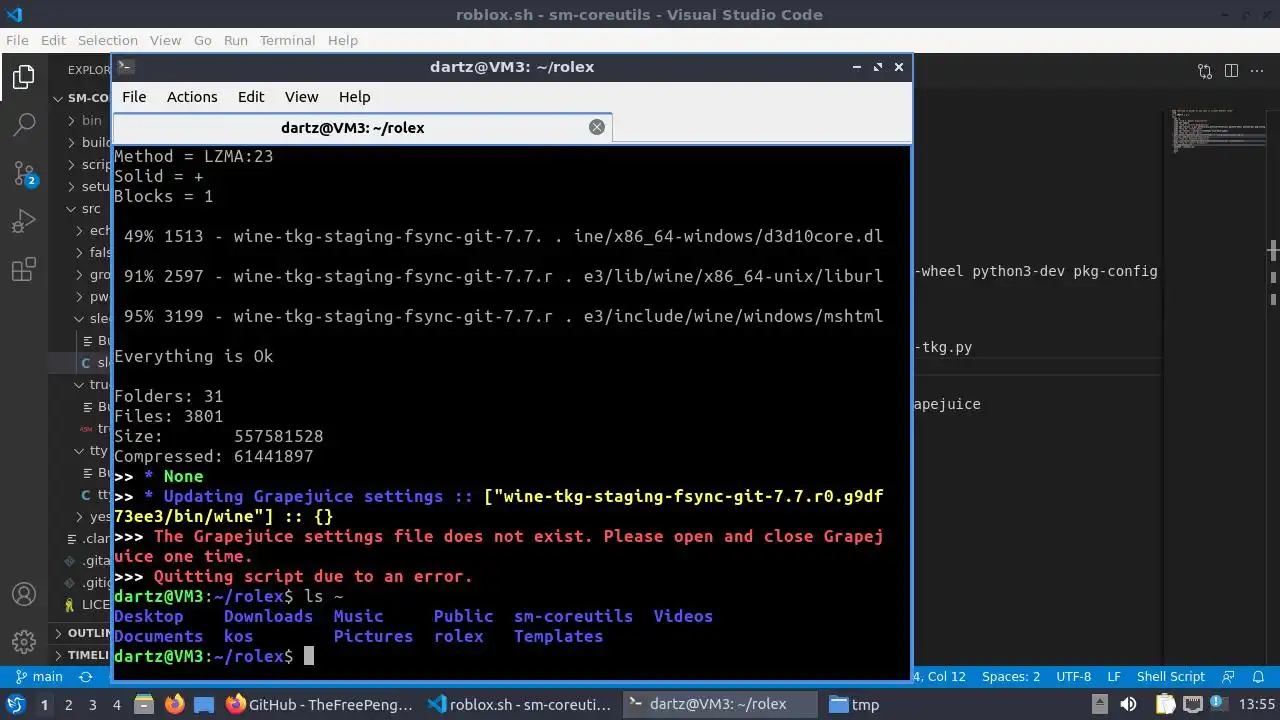Viewport: 1280px width, 720px height.
Task: Collapse the tty folder in Explorer tree
Action: [x=80, y=451]
